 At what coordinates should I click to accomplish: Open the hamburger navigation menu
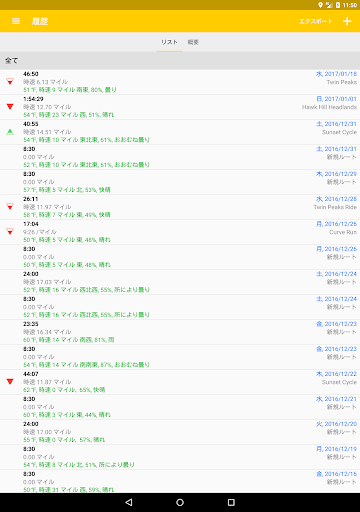(16, 21)
